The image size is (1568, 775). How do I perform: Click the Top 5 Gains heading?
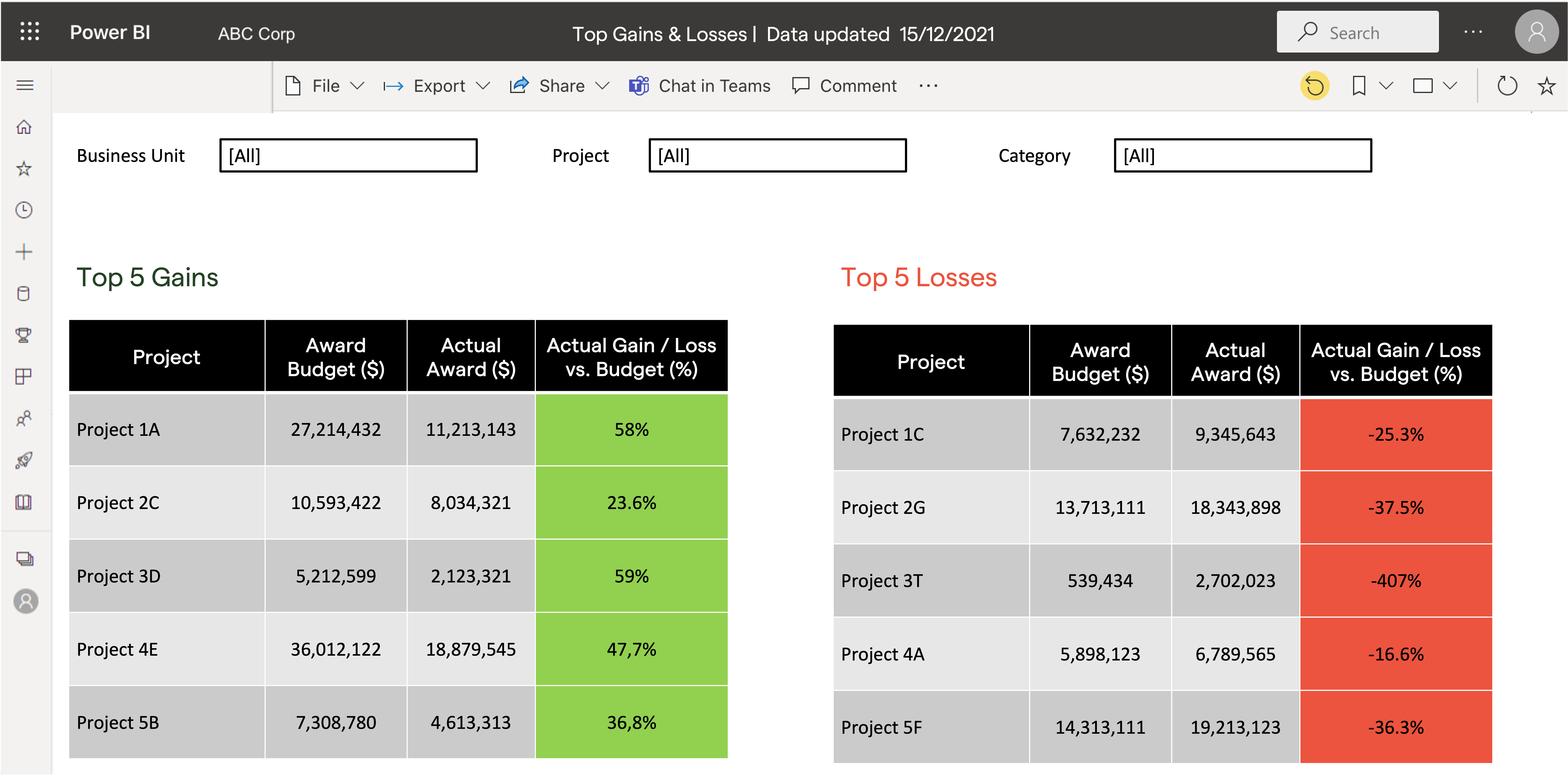(147, 278)
